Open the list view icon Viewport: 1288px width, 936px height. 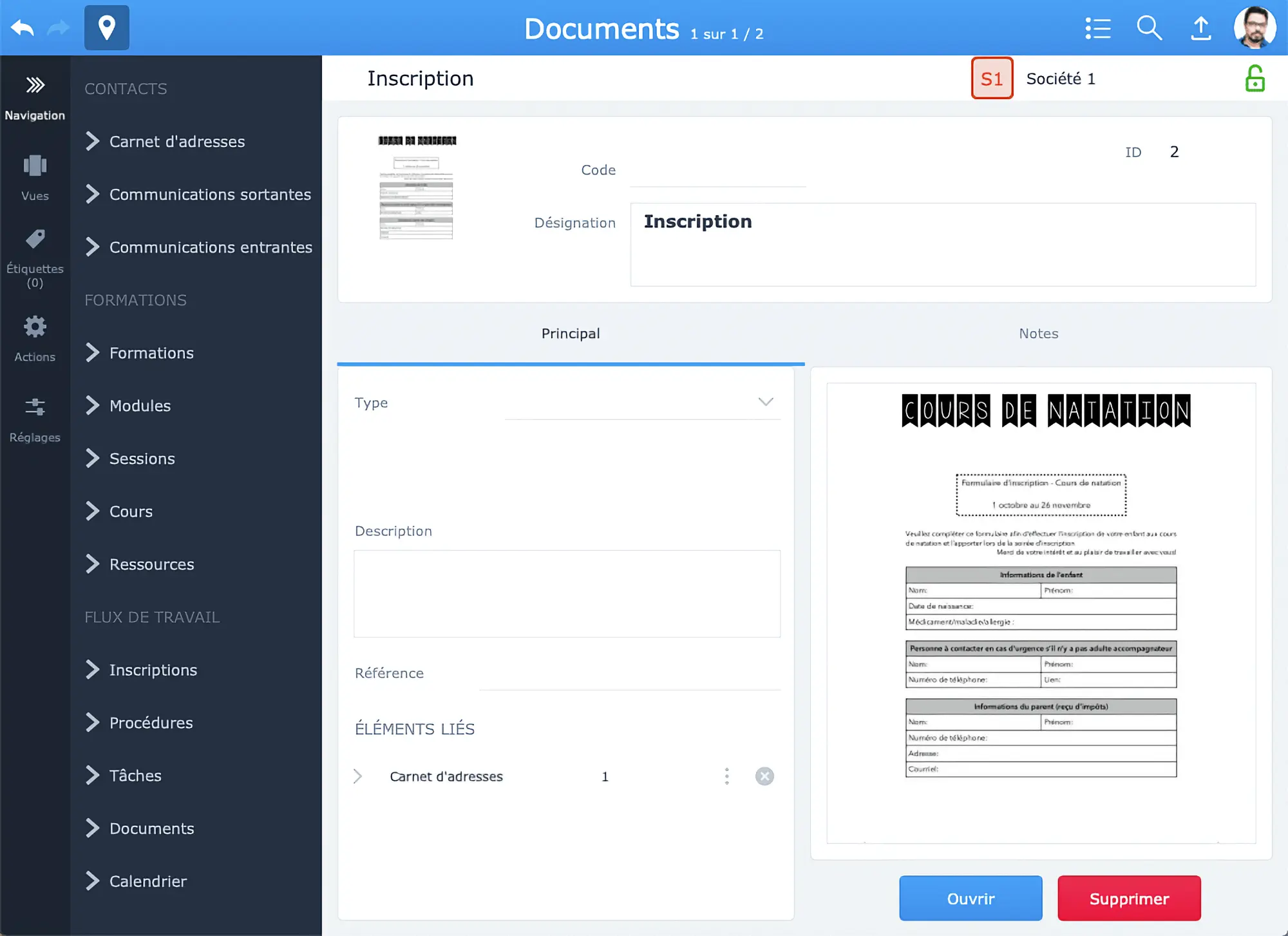click(x=1098, y=28)
